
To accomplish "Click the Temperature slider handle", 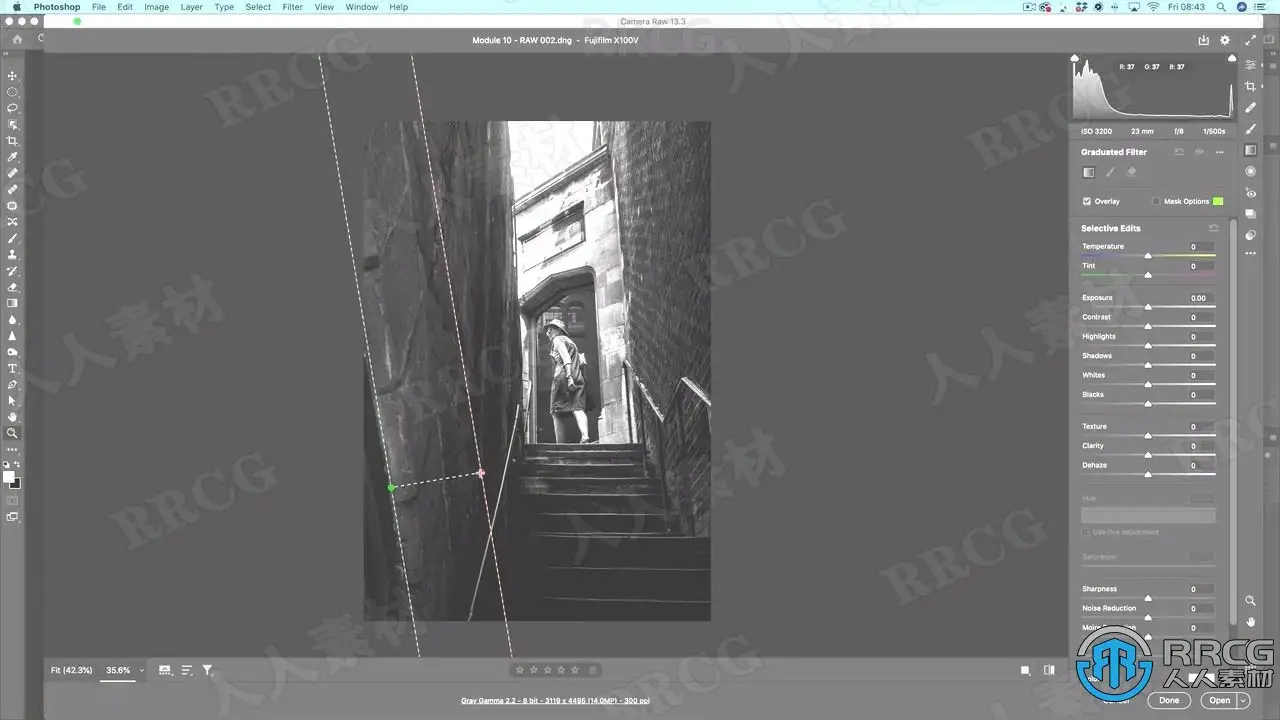I will pyautogui.click(x=1148, y=257).
